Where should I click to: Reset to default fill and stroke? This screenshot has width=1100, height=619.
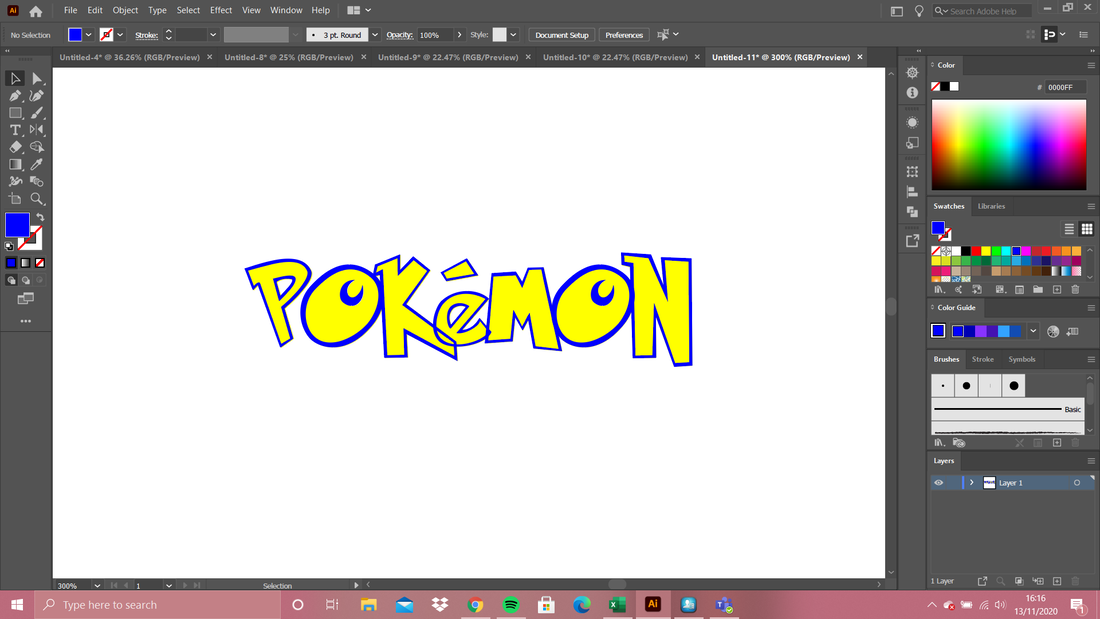9,246
